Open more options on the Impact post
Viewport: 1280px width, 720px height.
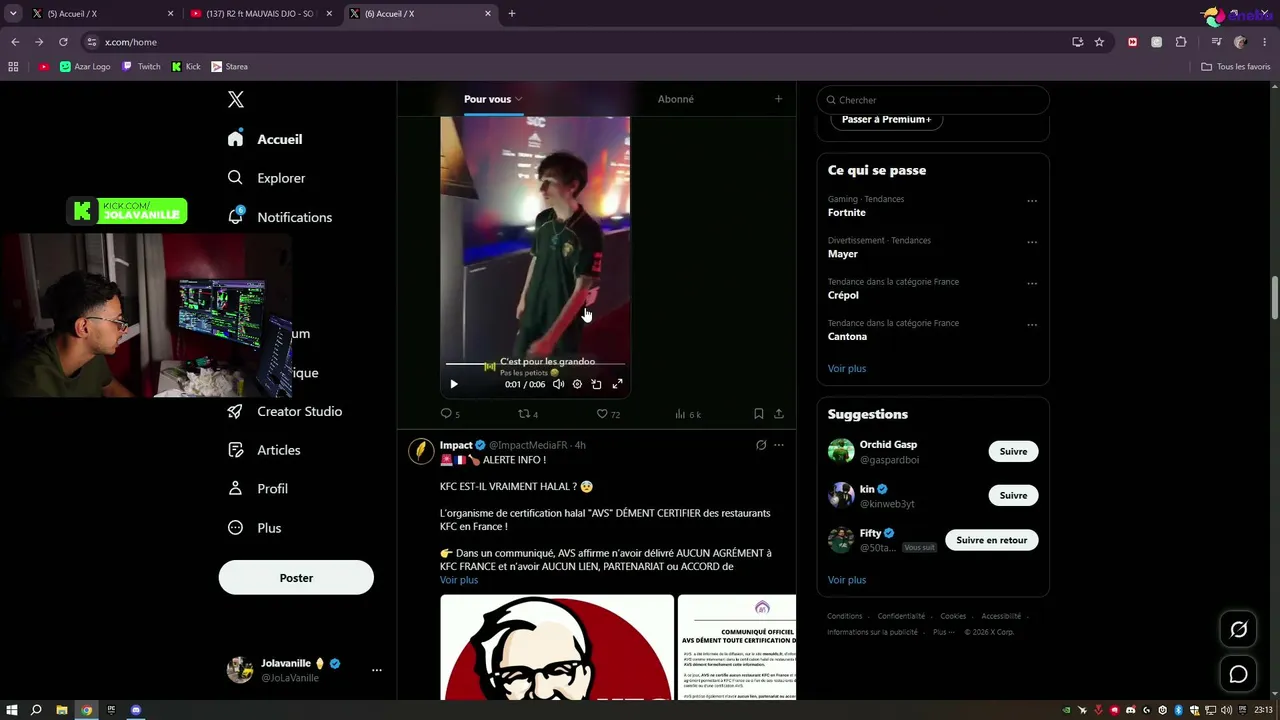coord(779,445)
